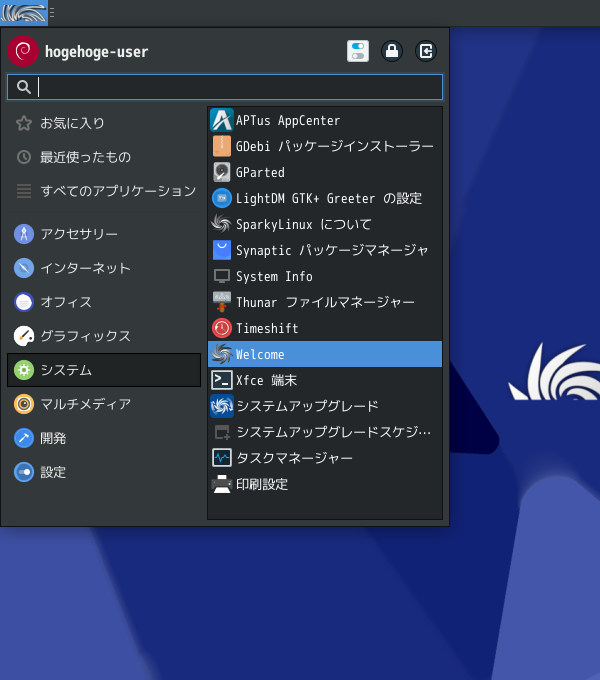The height and width of the screenshot is (680, 600).
Task: Launch the Synaptic package manager icon
Action: tap(222, 250)
